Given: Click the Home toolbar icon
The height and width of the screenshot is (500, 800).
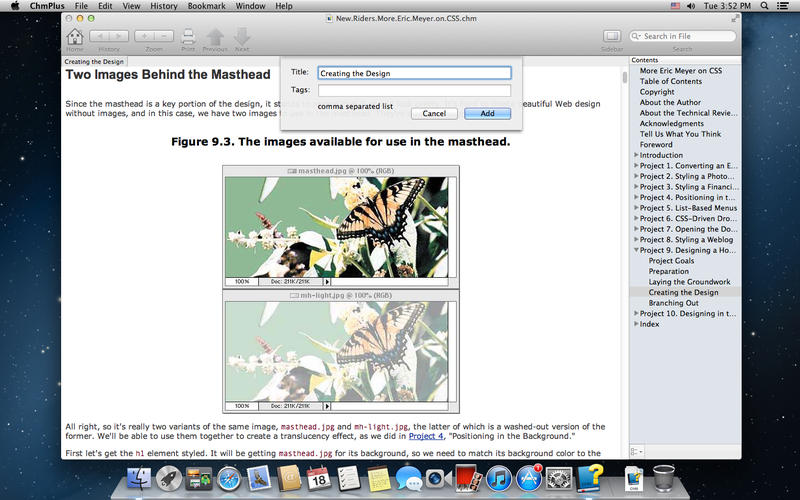Looking at the screenshot, I should coord(75,37).
